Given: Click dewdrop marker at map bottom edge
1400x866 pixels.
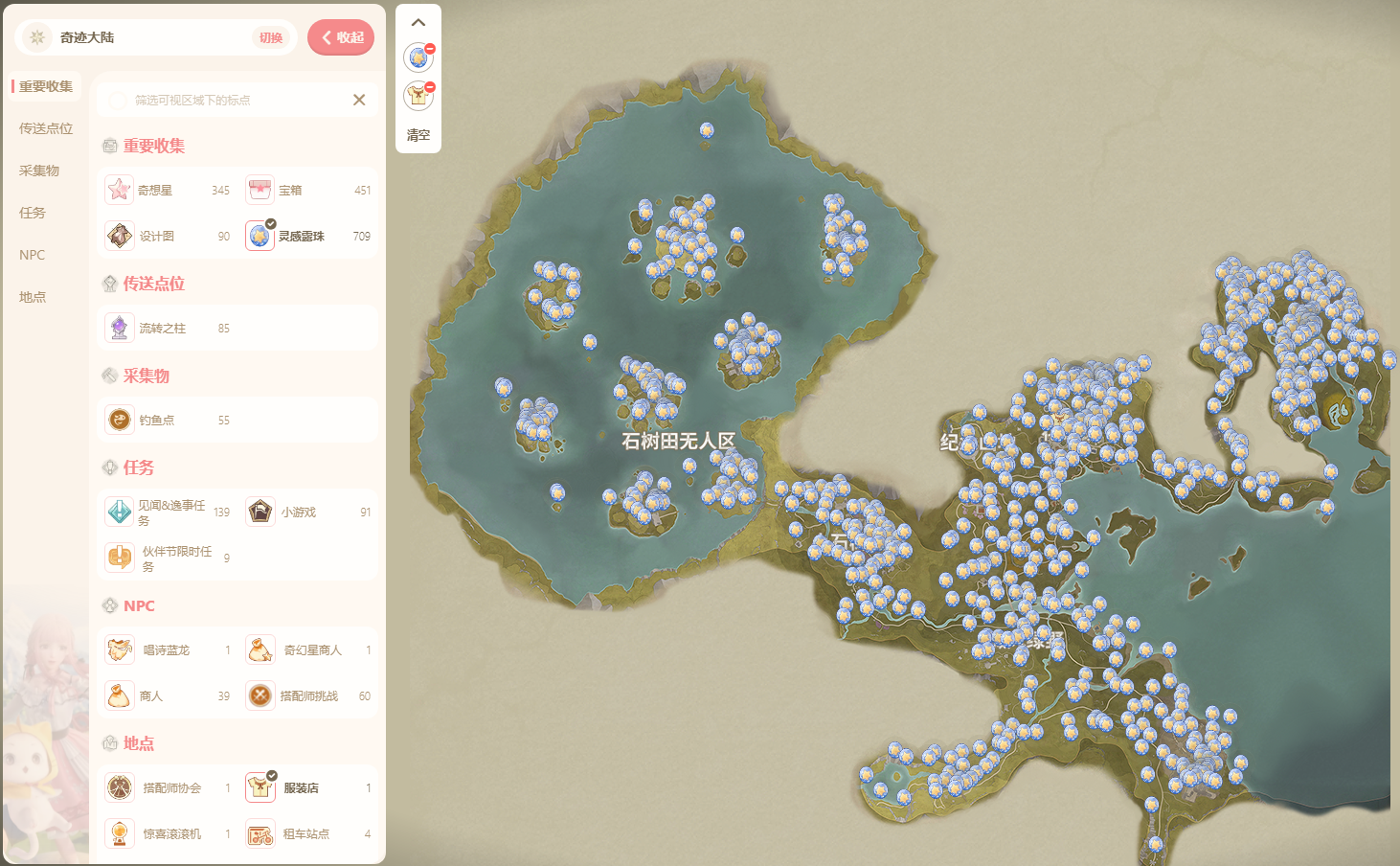Looking at the screenshot, I should point(1156,844).
